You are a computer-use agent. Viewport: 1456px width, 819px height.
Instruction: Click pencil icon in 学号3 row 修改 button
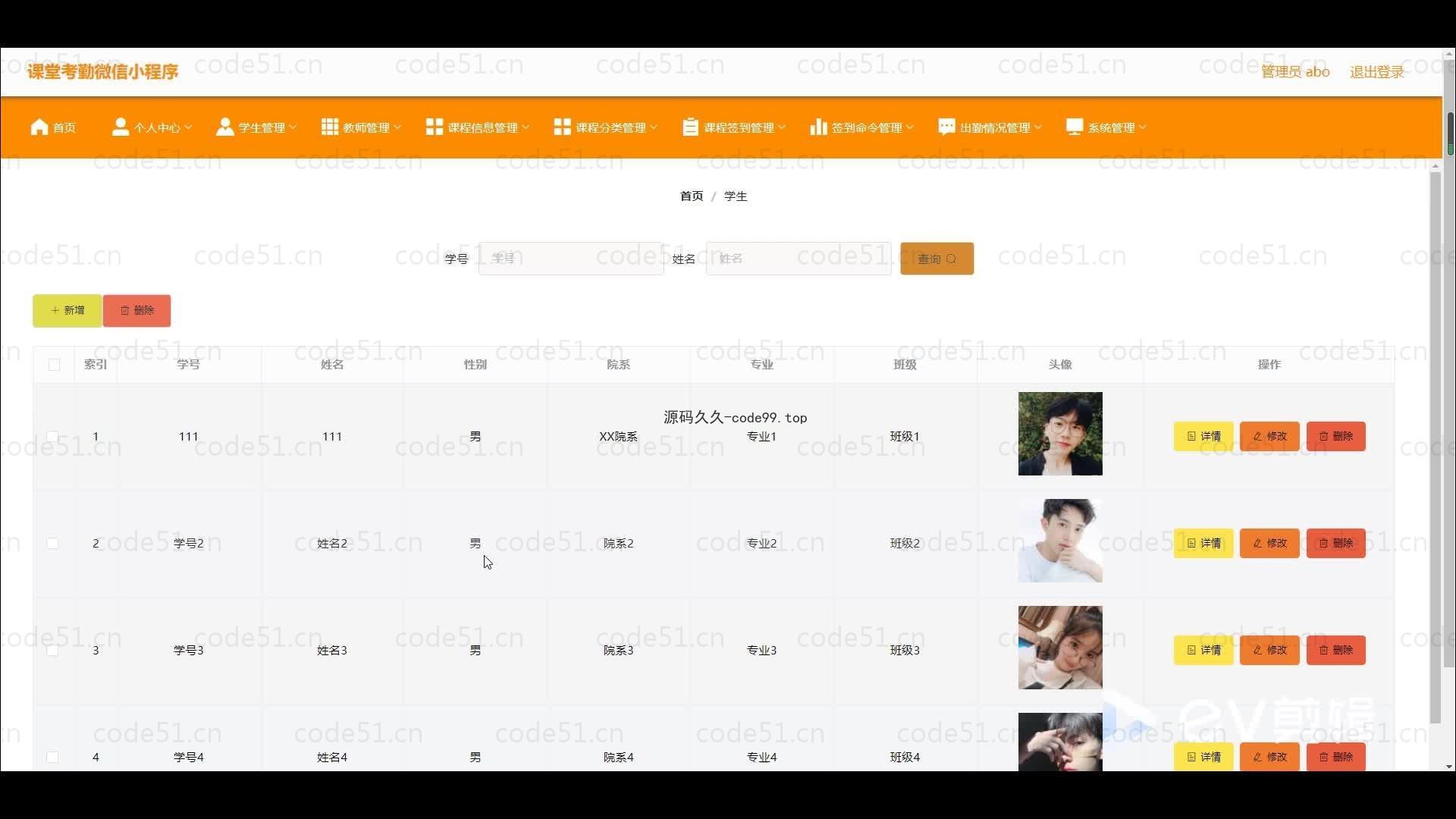pyautogui.click(x=1257, y=651)
